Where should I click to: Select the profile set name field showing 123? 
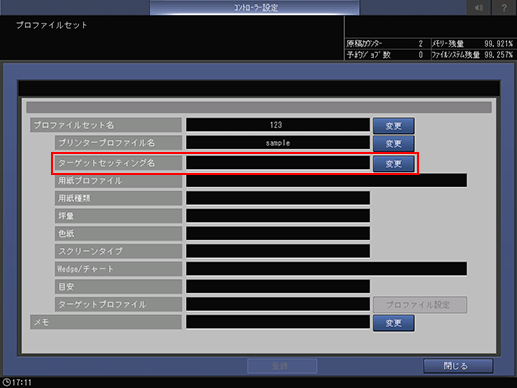click(x=278, y=125)
